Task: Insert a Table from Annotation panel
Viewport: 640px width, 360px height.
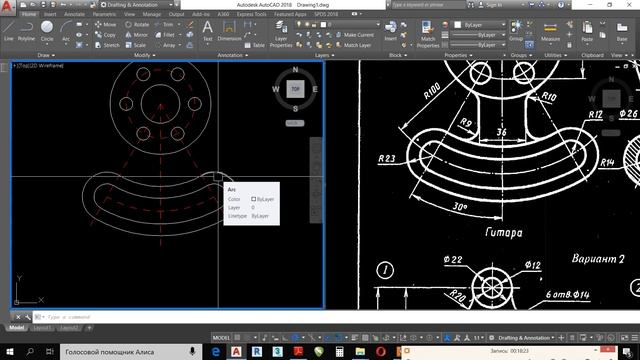Action: tap(255, 45)
